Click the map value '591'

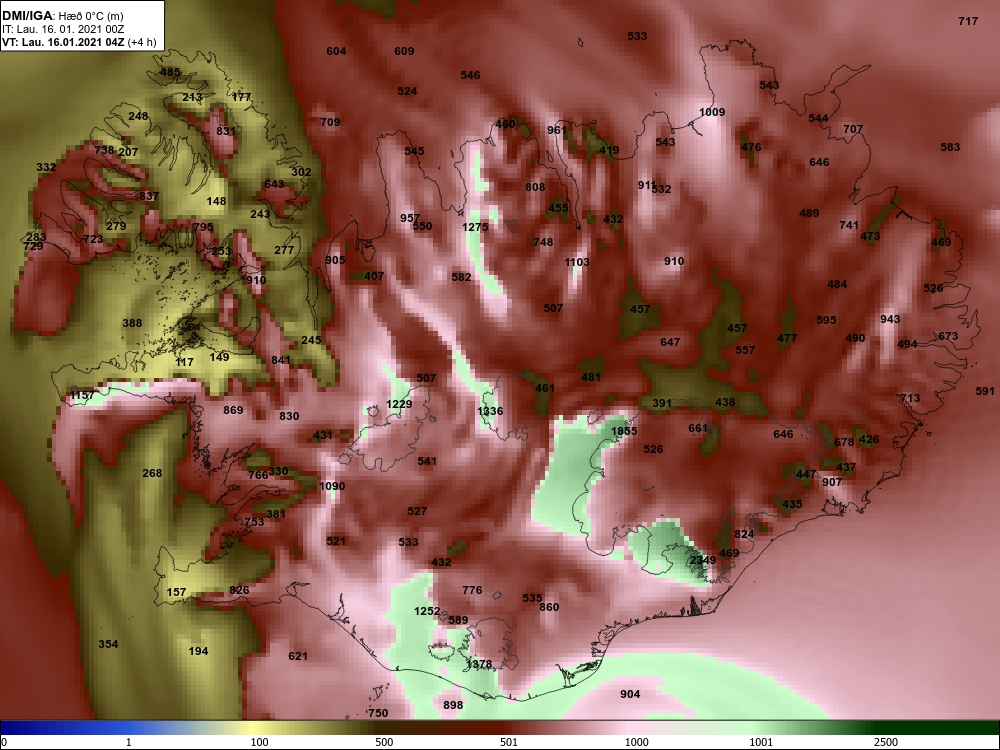pyautogui.click(x=985, y=391)
